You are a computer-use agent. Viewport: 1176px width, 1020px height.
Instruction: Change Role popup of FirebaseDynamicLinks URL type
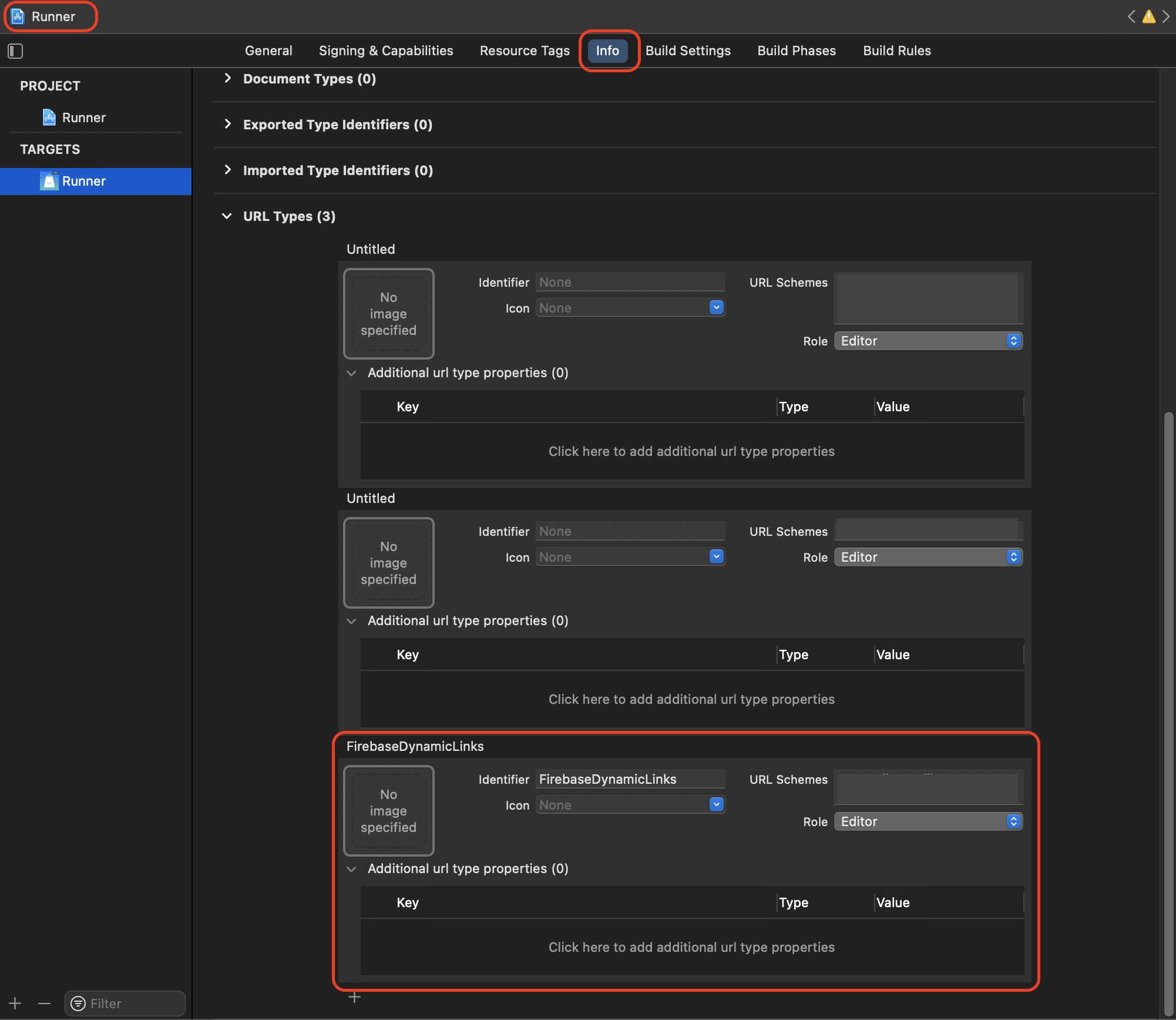point(928,821)
